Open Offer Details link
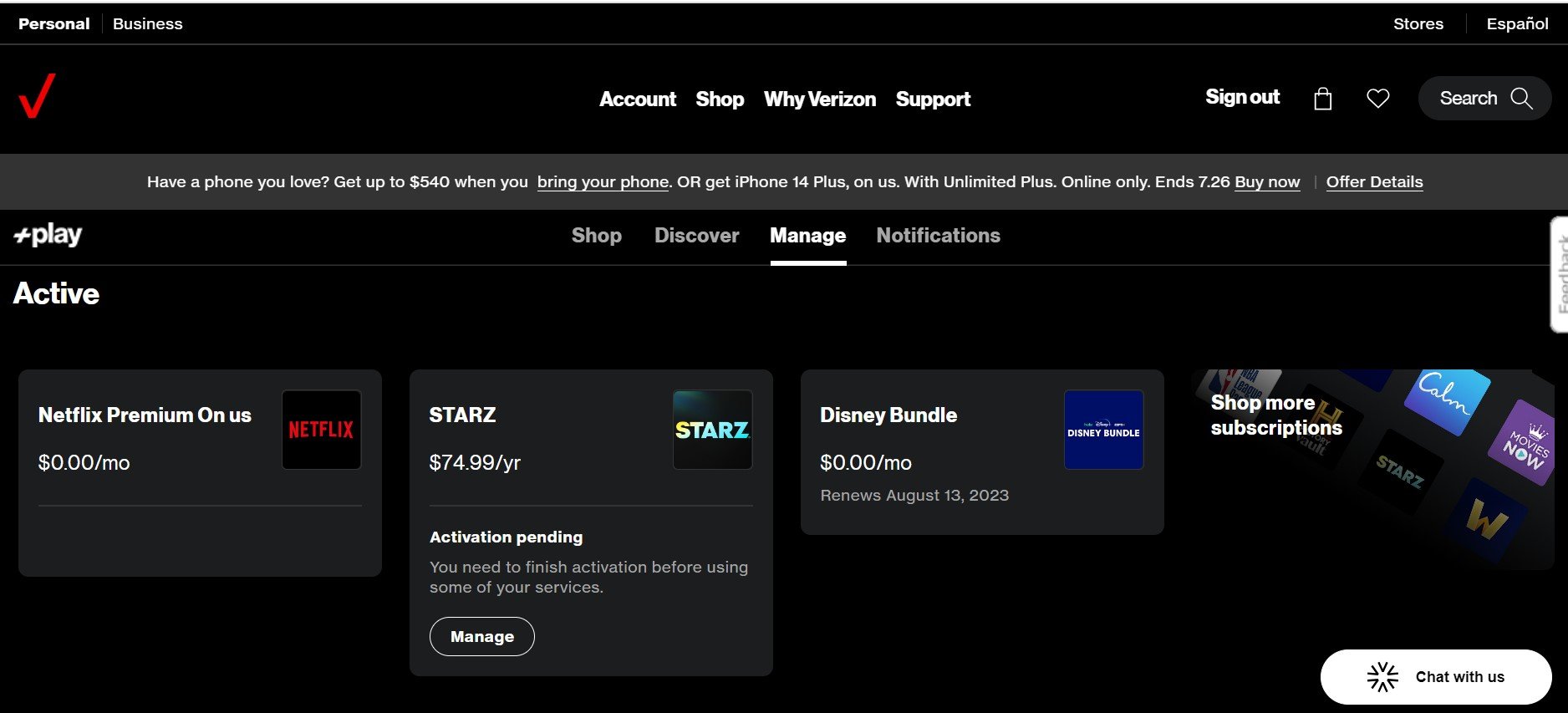Viewport: 1568px width, 713px height. (x=1374, y=182)
